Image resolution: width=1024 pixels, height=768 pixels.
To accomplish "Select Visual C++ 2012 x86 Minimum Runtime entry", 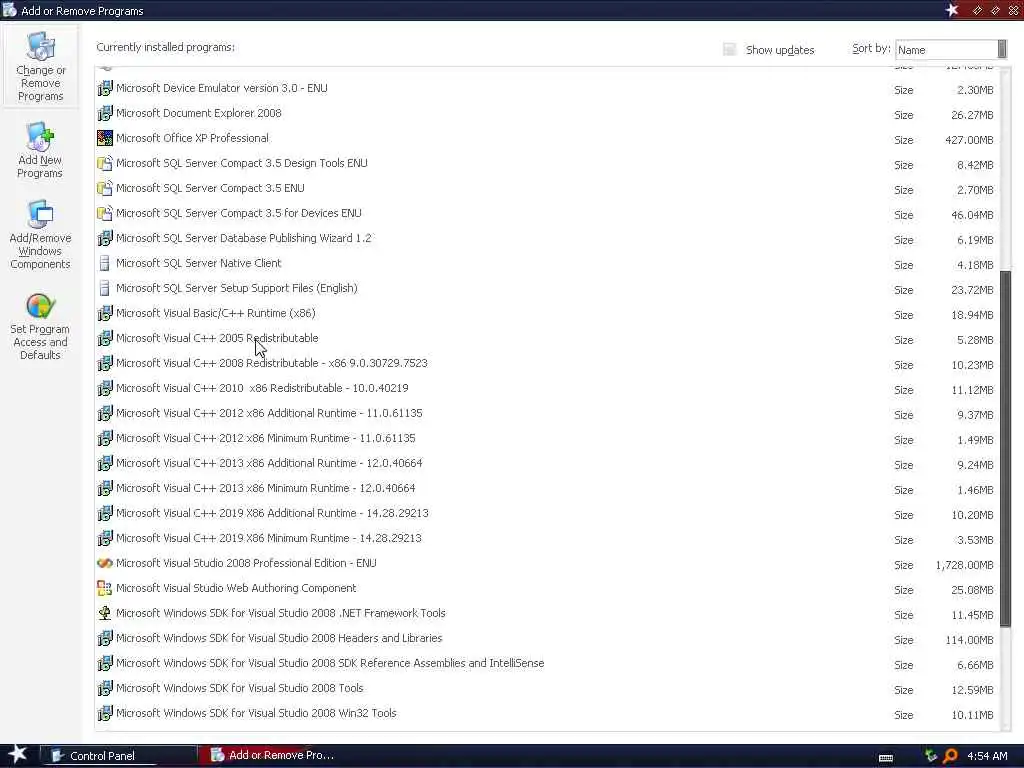I will click(547, 438).
